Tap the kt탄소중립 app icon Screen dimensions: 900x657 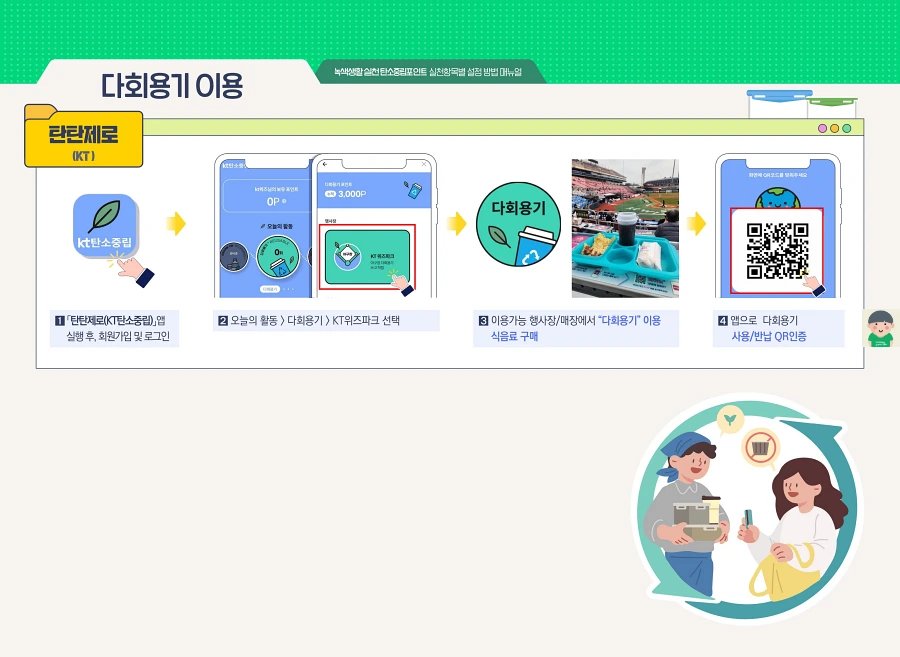(x=105, y=226)
